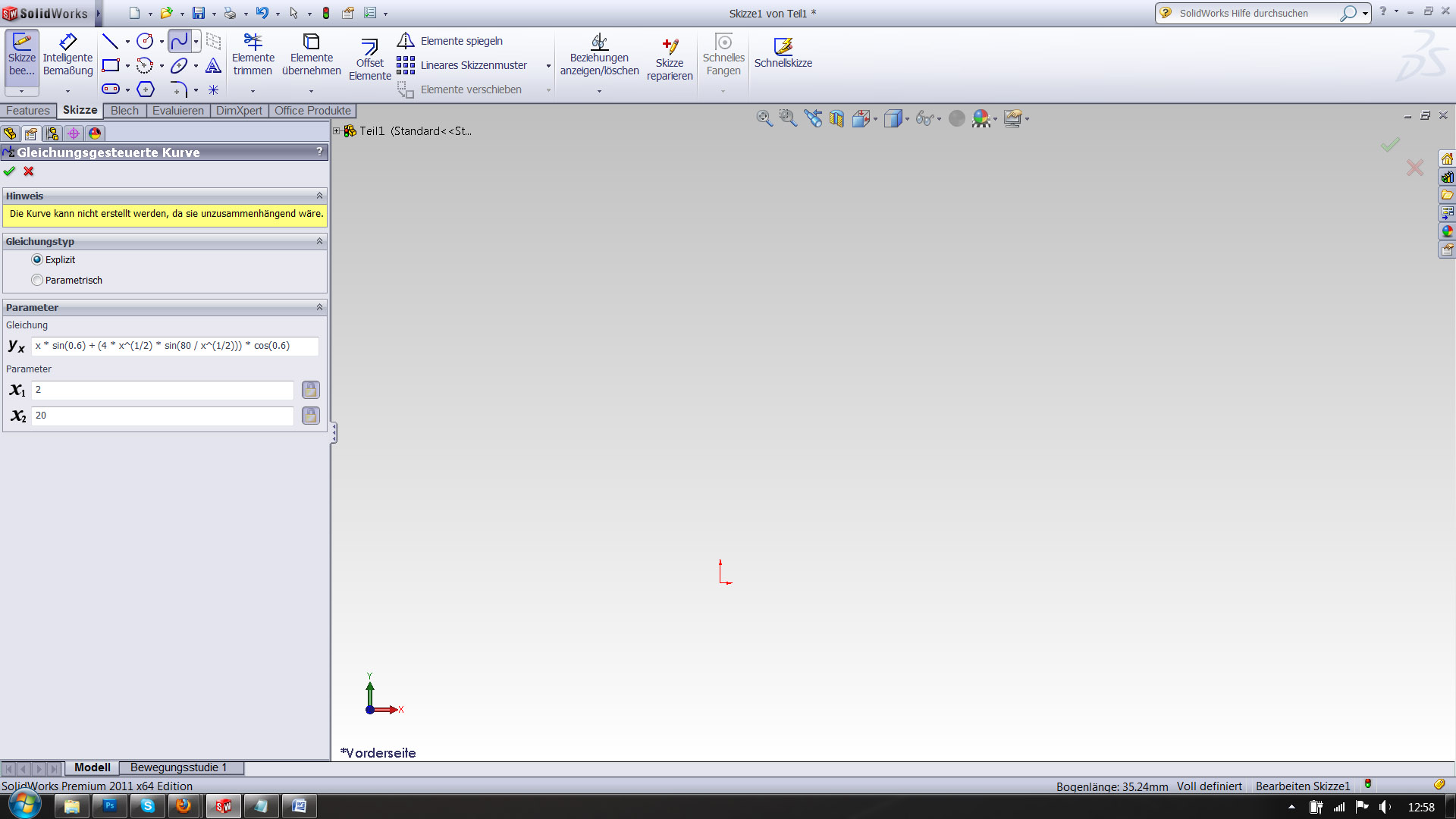Select the Explizit radio button
Screen dimensions: 1456x819
tap(37, 259)
